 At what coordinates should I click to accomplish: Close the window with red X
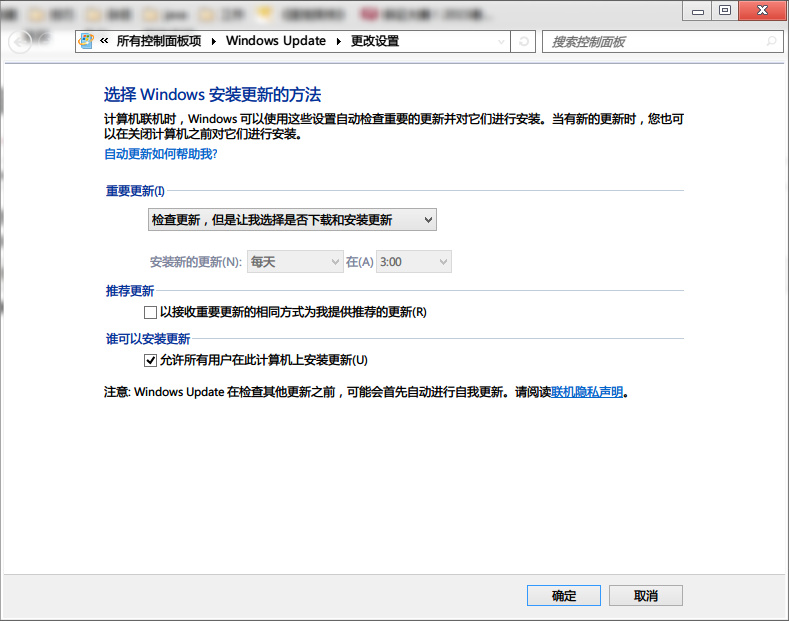click(762, 11)
